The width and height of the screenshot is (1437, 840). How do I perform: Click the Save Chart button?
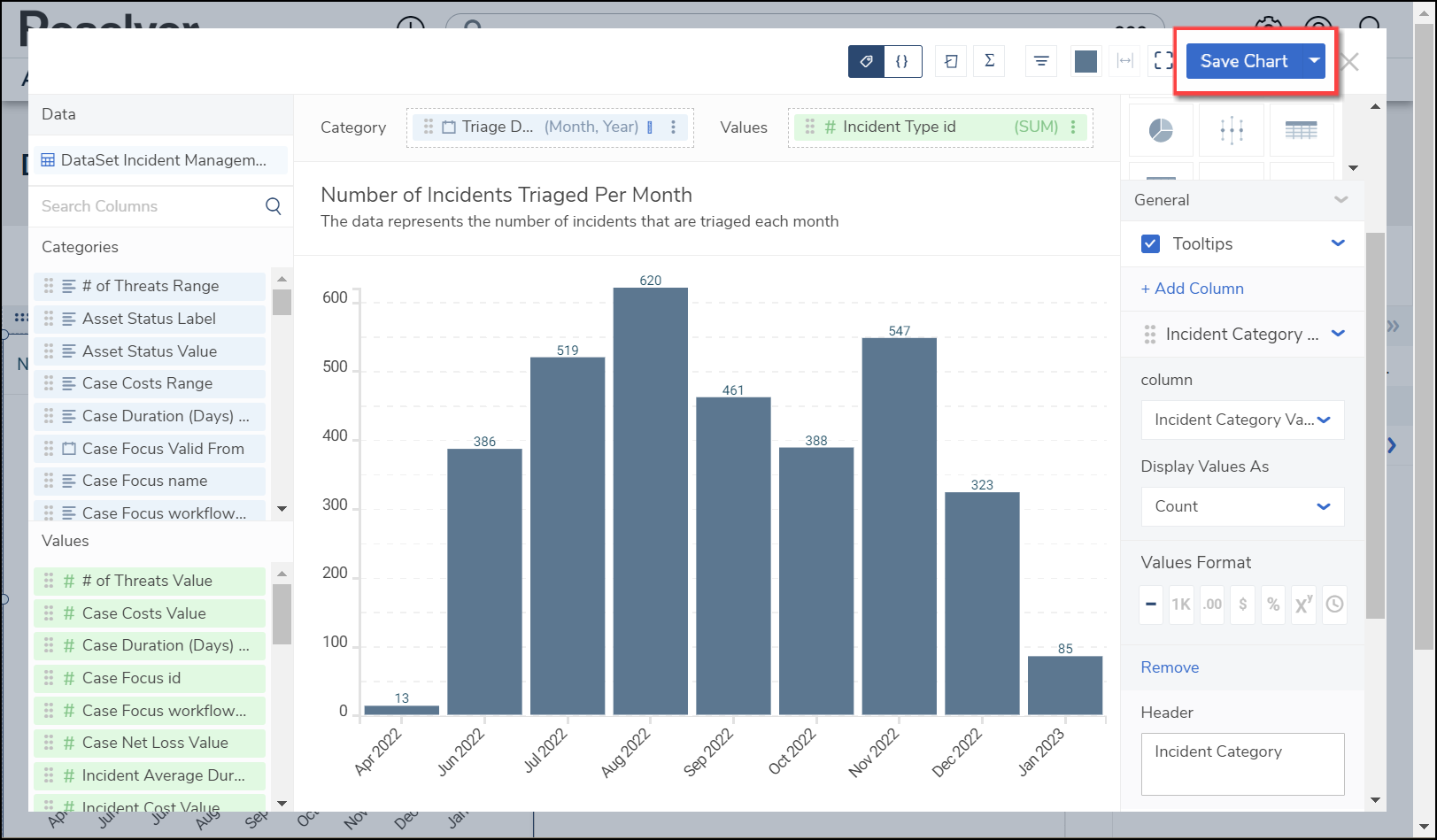tap(1243, 61)
